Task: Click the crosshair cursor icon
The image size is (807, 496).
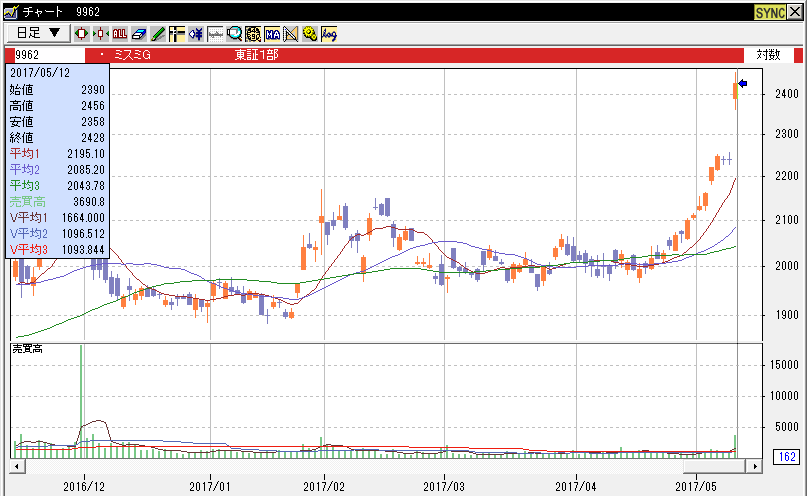Action: pos(176,33)
